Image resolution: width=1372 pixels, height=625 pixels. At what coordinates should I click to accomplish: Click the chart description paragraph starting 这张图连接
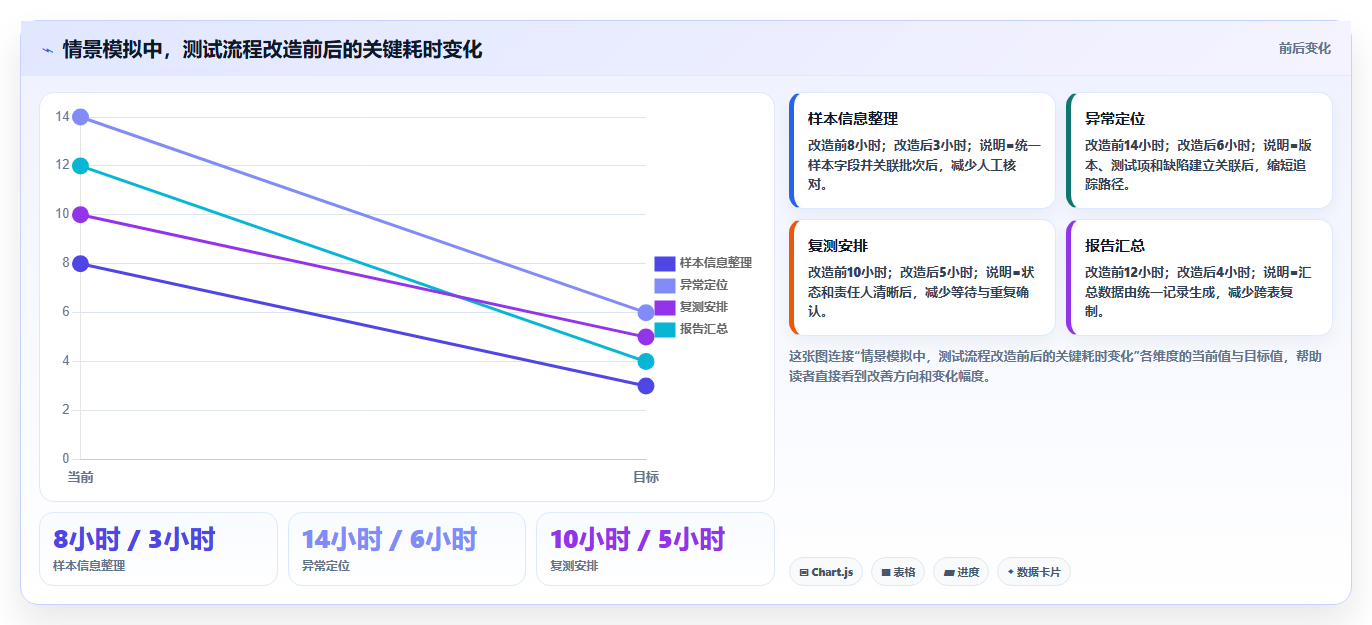(1056, 366)
